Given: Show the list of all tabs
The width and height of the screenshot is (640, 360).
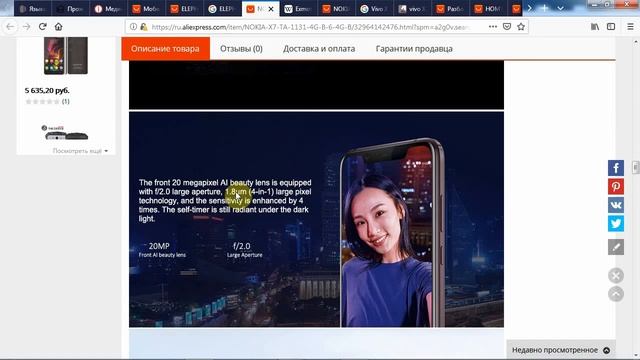Looking at the screenshot, I should point(560,8).
